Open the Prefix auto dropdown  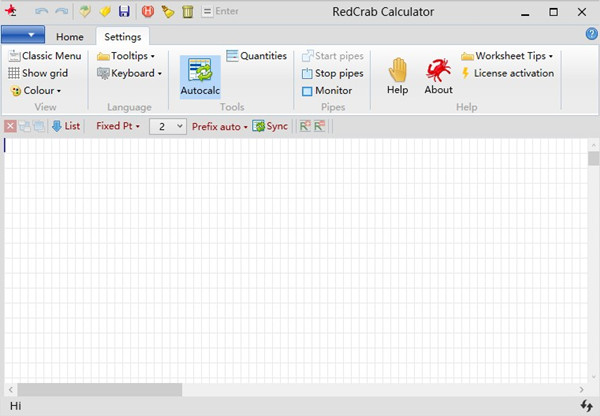[220, 126]
